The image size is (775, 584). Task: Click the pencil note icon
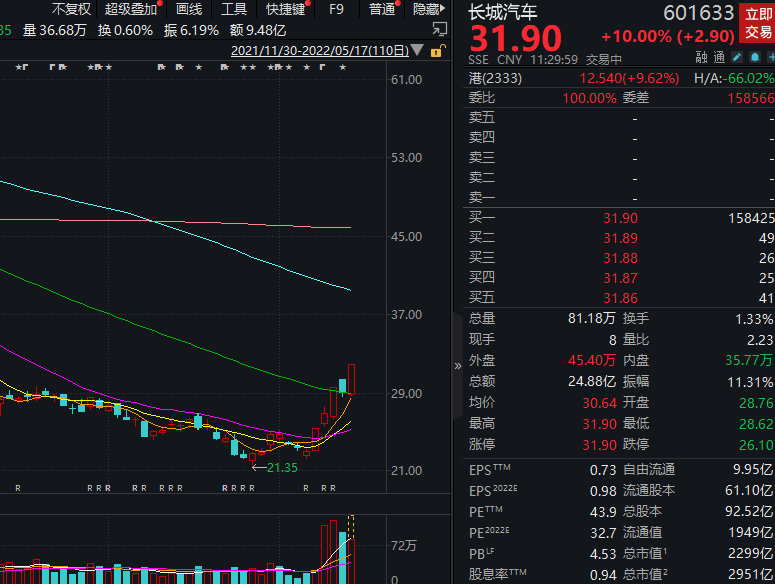tap(737, 58)
